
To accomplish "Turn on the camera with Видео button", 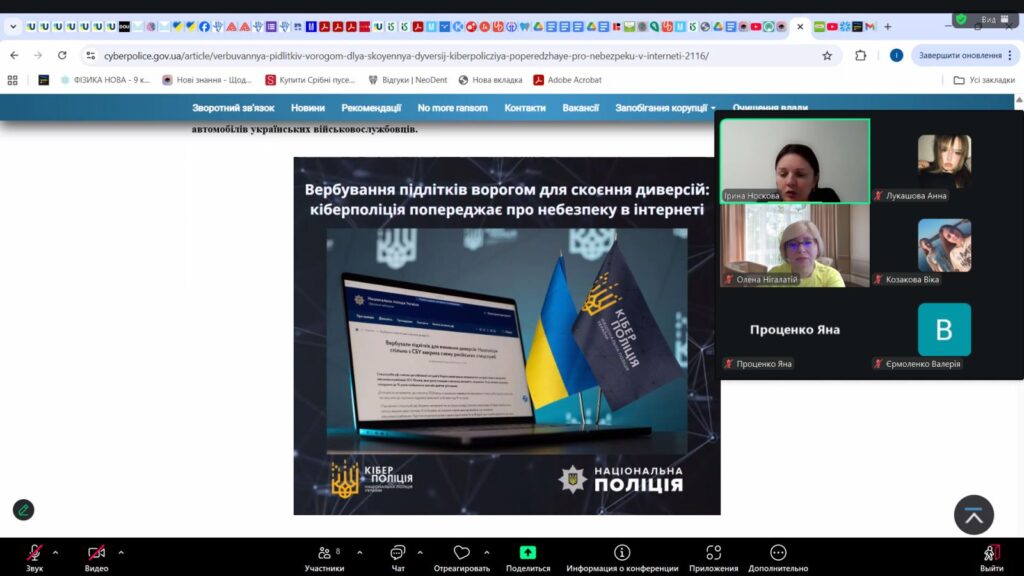I will pos(96,553).
